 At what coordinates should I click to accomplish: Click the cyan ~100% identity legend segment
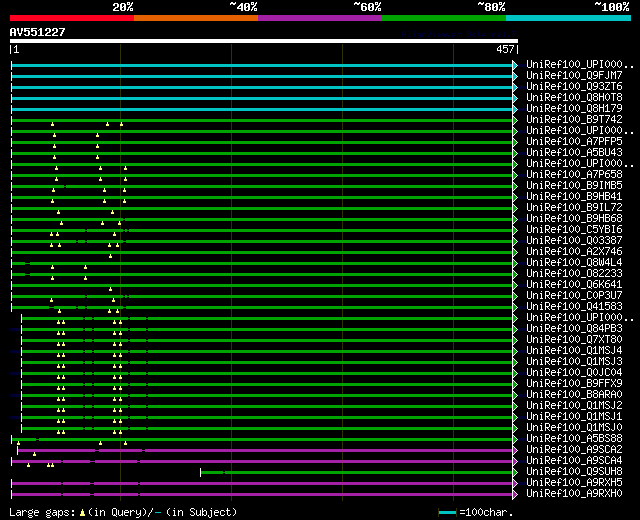coord(567,17)
